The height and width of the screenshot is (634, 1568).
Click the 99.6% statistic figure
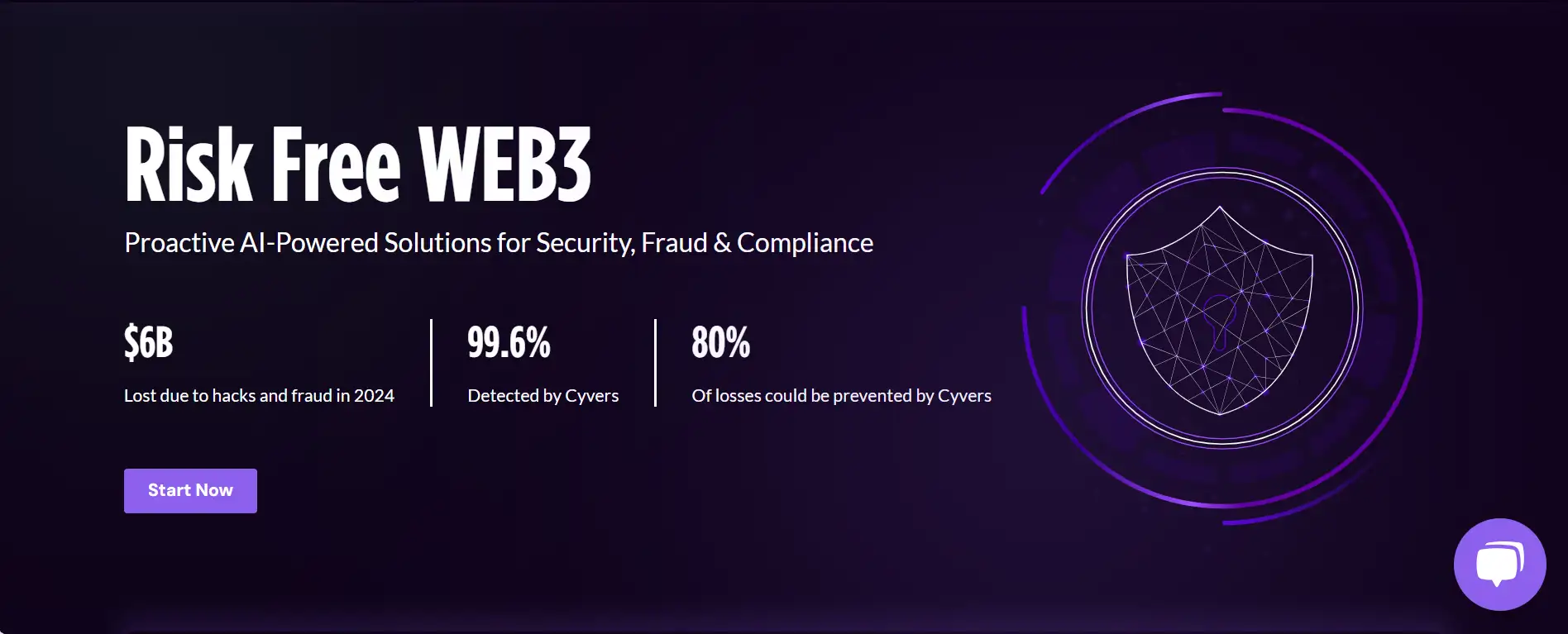point(509,342)
